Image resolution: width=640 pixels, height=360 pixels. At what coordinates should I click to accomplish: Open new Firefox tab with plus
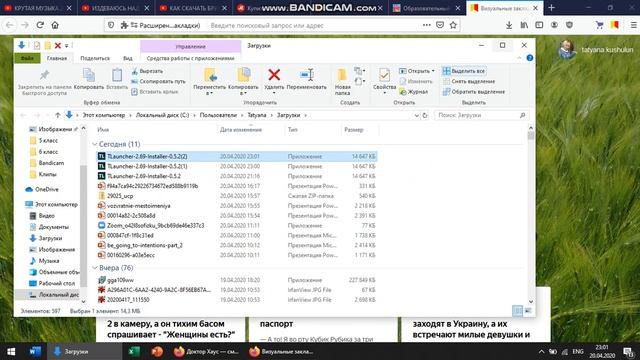pyautogui.click(x=551, y=8)
